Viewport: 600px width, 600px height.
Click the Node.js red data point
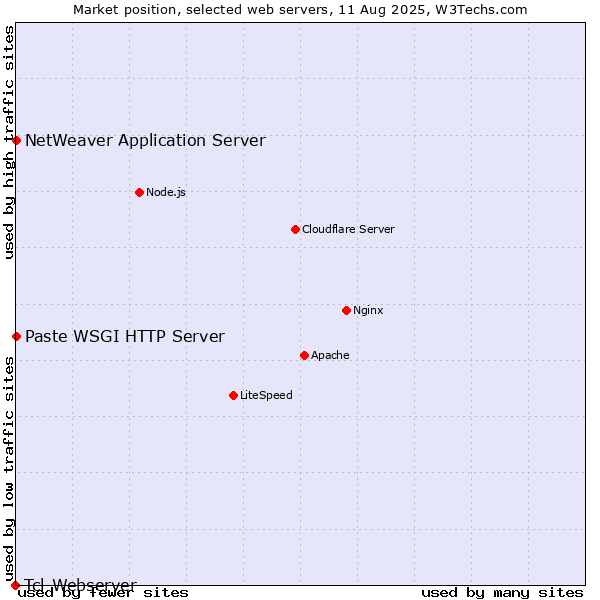click(x=140, y=192)
